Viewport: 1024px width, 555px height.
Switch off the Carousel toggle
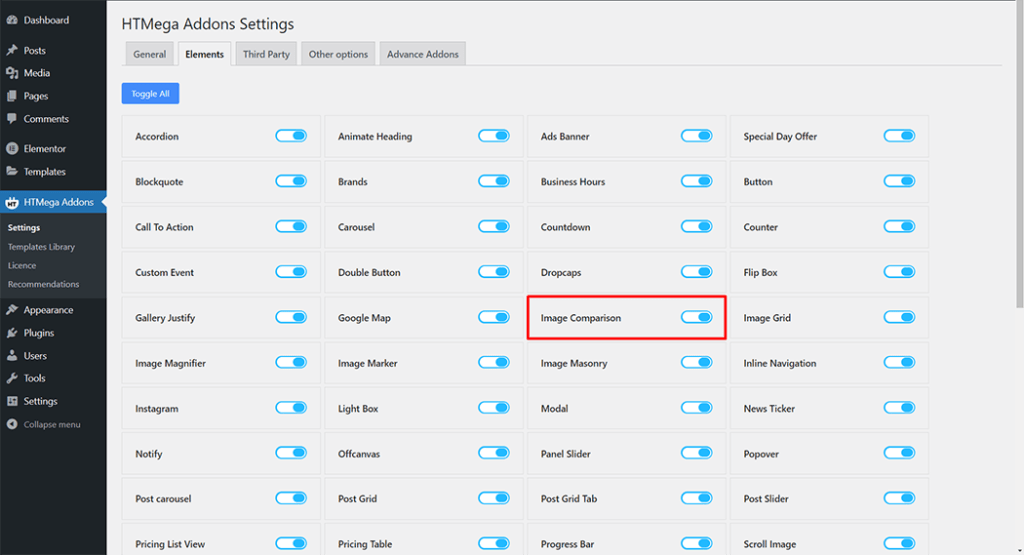(x=494, y=227)
